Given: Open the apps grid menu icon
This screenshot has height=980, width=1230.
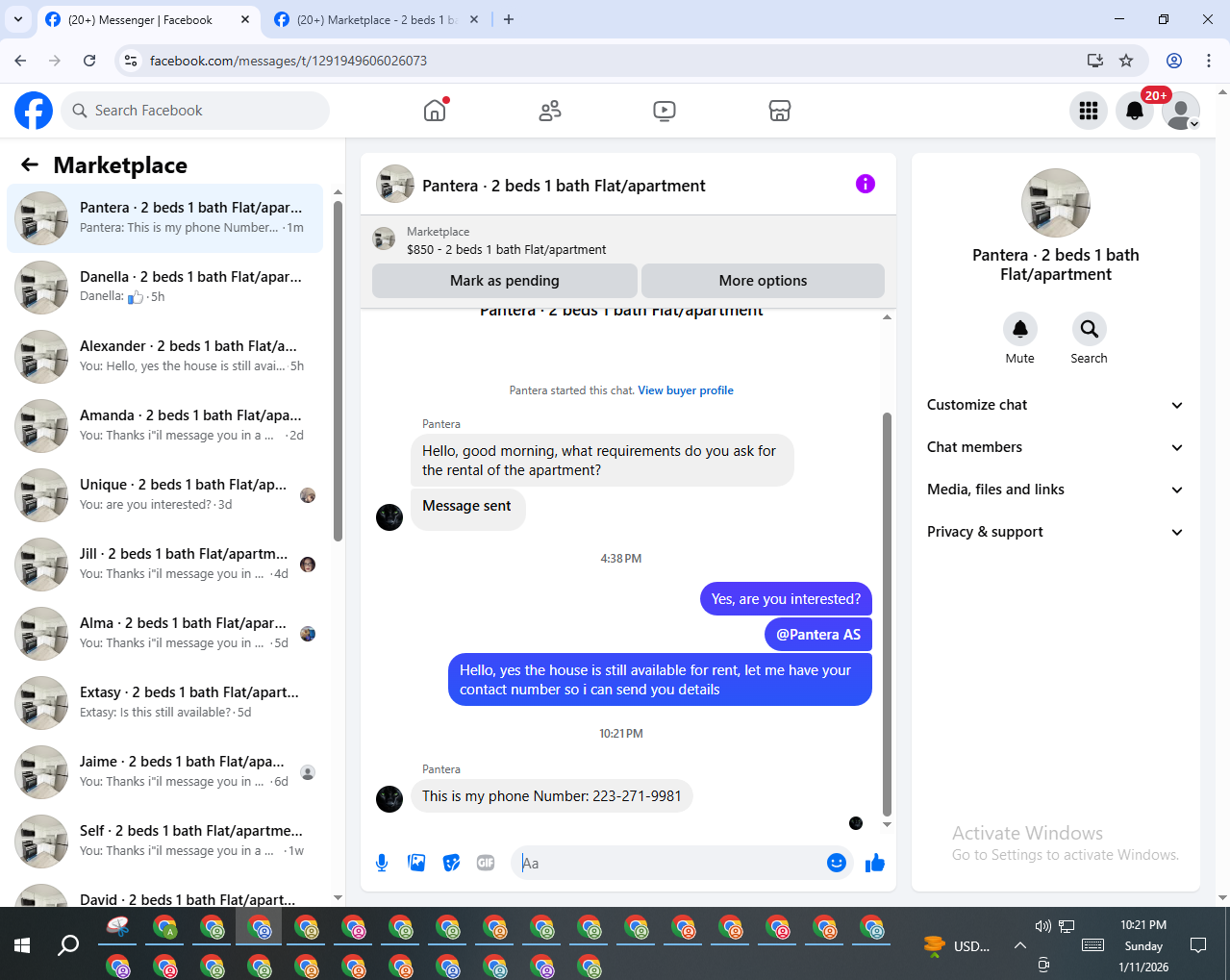Looking at the screenshot, I should pos(1089,111).
